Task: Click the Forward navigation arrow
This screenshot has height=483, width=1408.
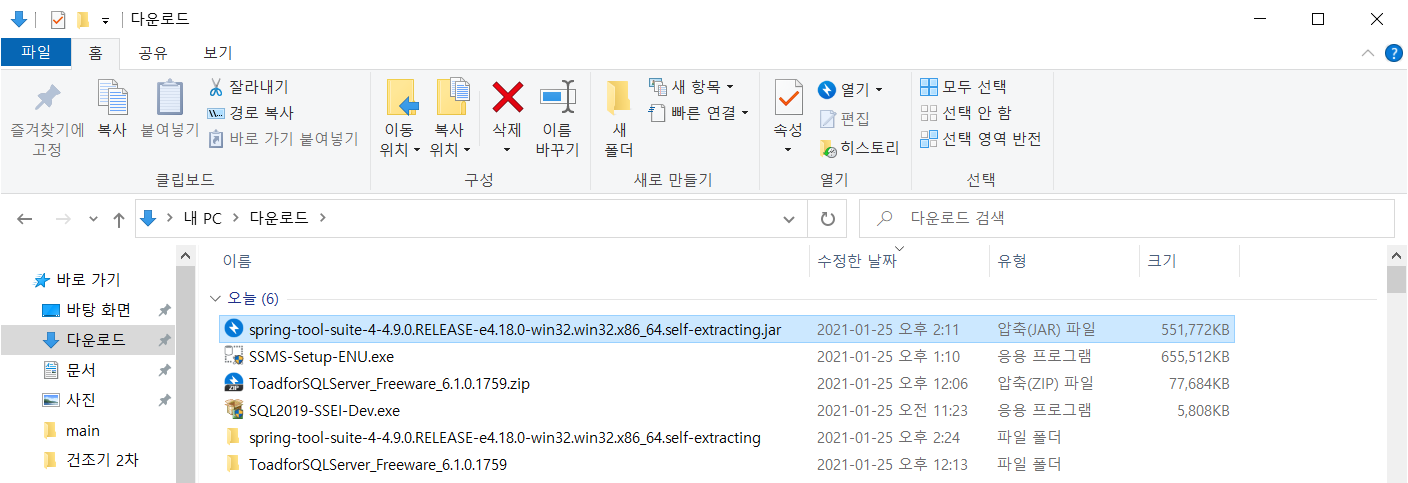Action: coord(61,218)
